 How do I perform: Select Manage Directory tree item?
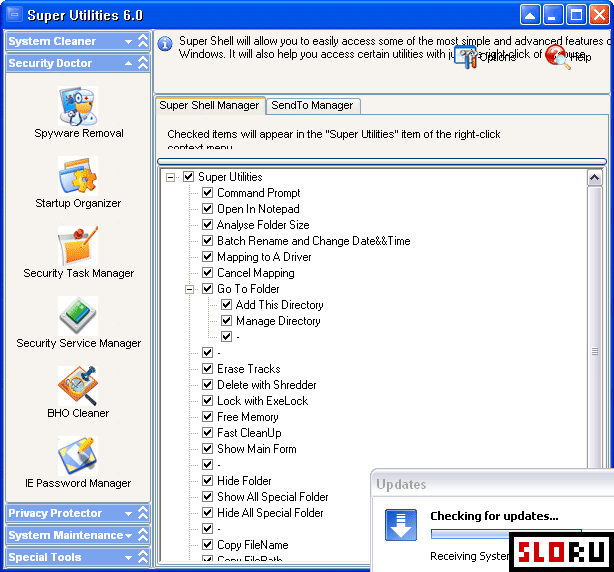[278, 321]
